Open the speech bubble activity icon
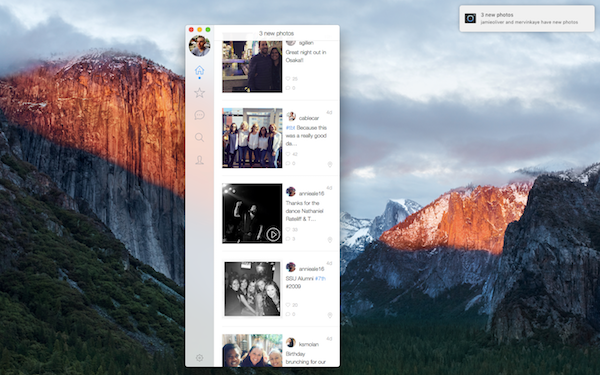The height and width of the screenshot is (375, 600). [x=199, y=115]
